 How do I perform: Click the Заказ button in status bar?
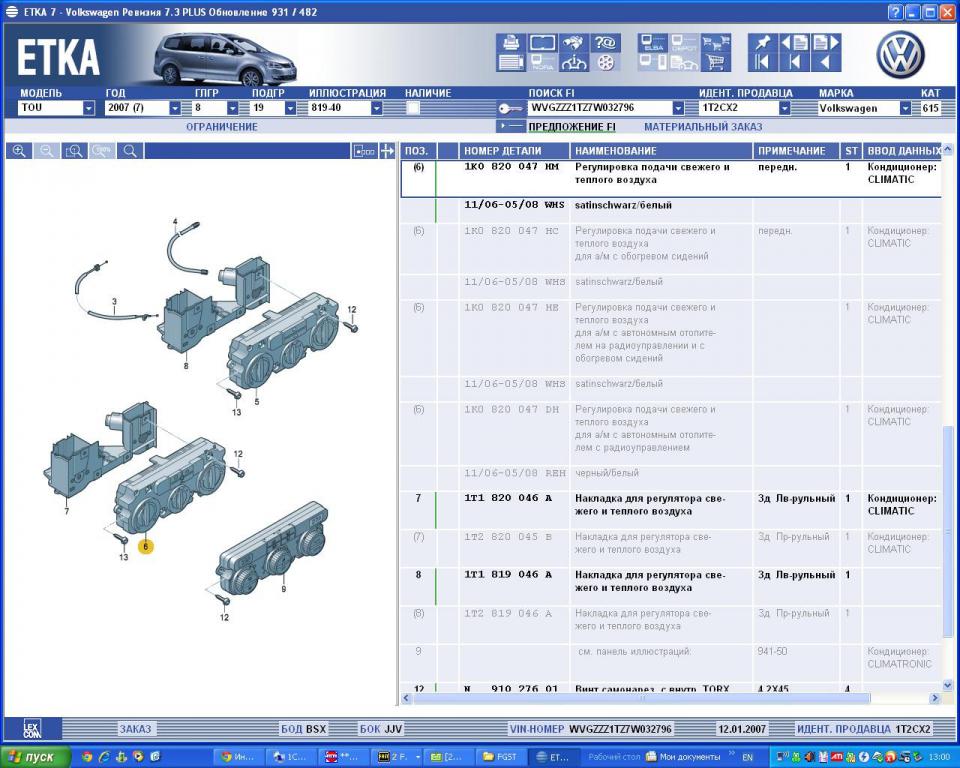click(x=135, y=729)
